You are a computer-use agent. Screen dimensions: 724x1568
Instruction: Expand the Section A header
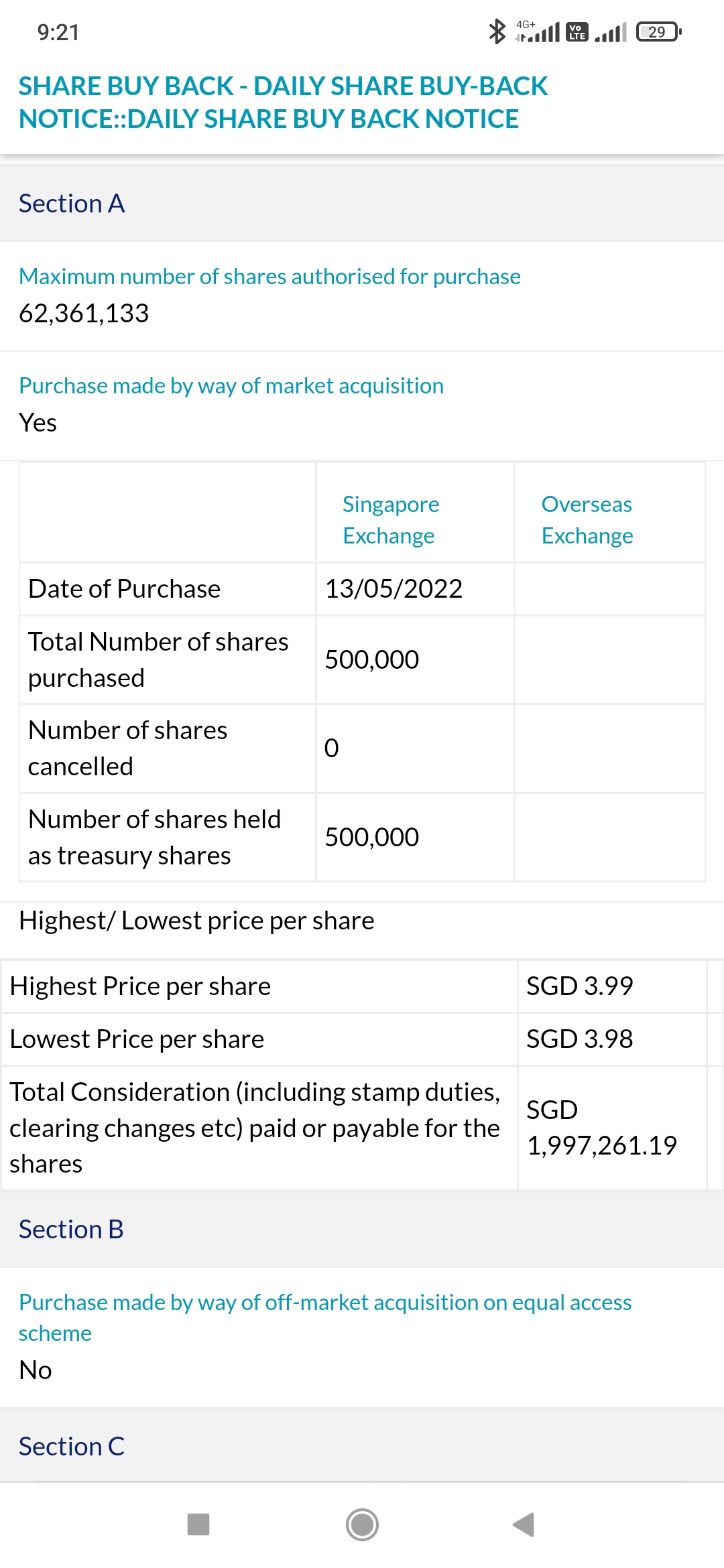point(72,204)
